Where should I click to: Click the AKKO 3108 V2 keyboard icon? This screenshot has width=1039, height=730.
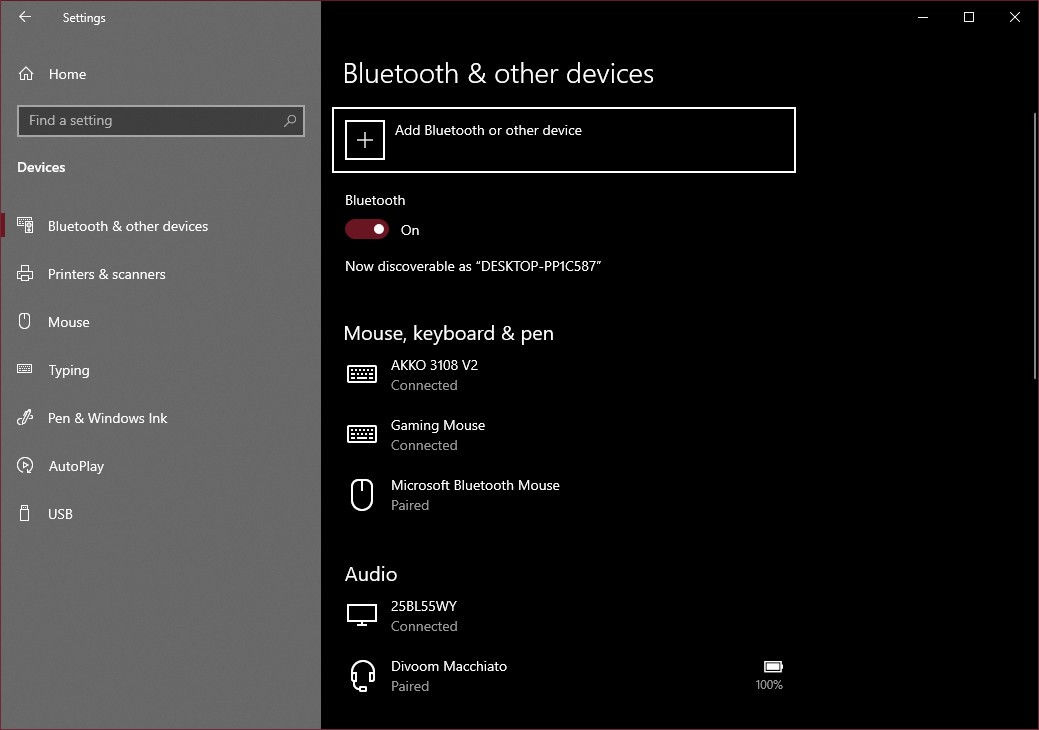coord(362,374)
